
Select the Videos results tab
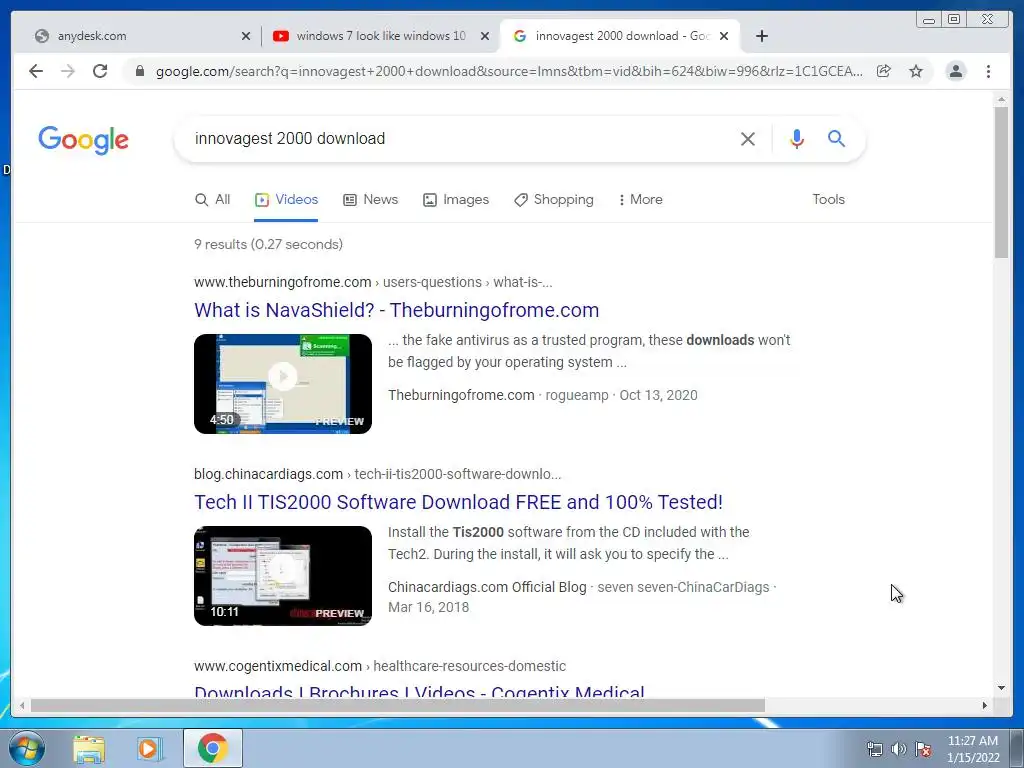click(286, 200)
